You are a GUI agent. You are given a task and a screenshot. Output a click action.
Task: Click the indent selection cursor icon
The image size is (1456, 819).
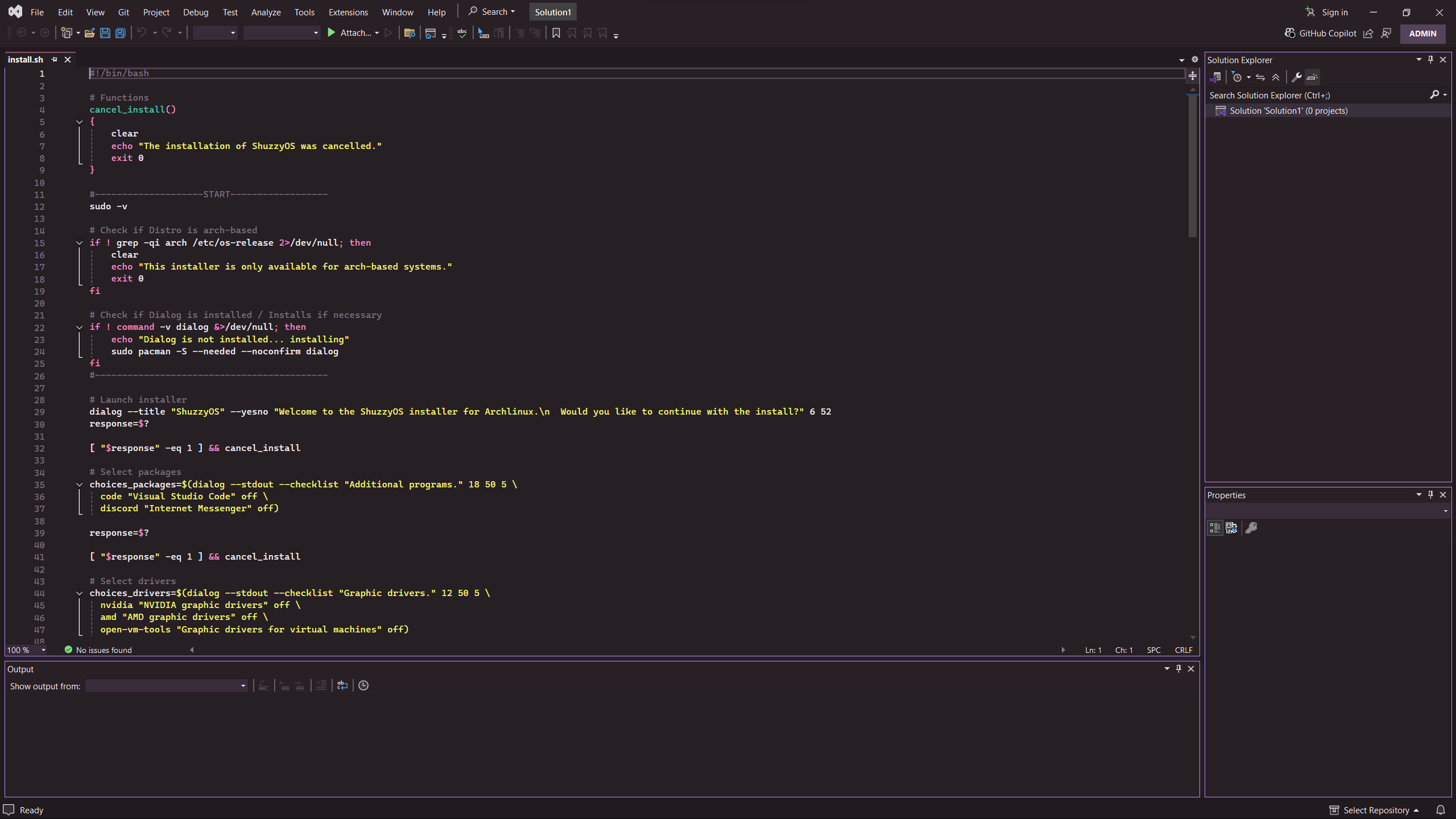483,33
